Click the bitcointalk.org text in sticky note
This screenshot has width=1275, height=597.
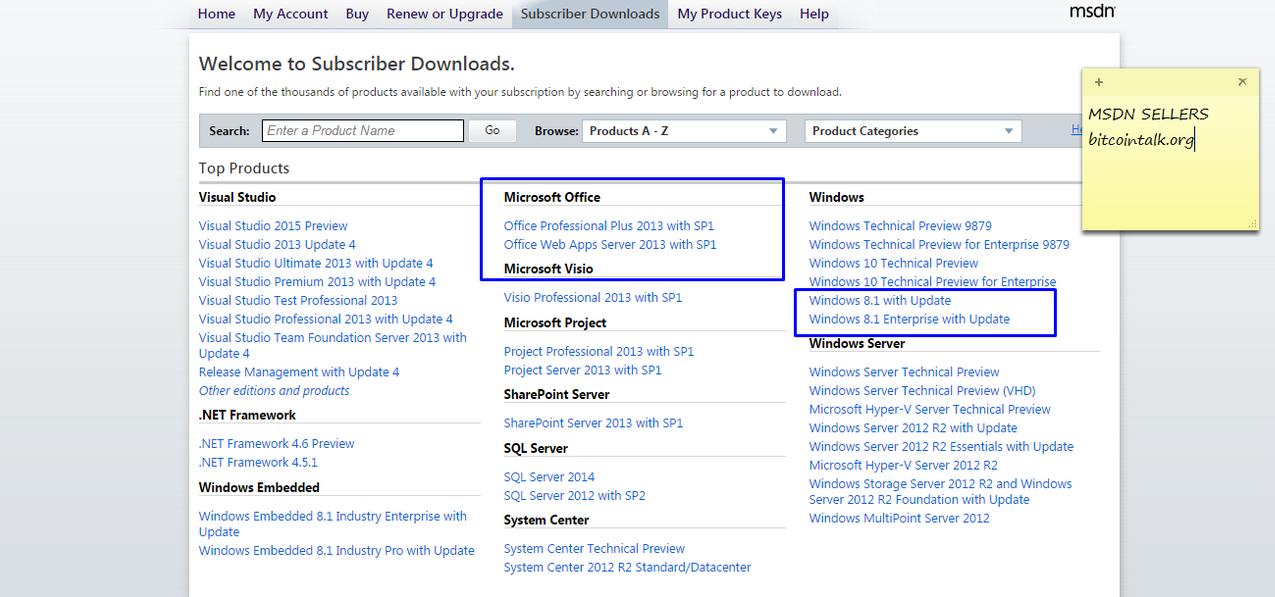[x=1141, y=140]
